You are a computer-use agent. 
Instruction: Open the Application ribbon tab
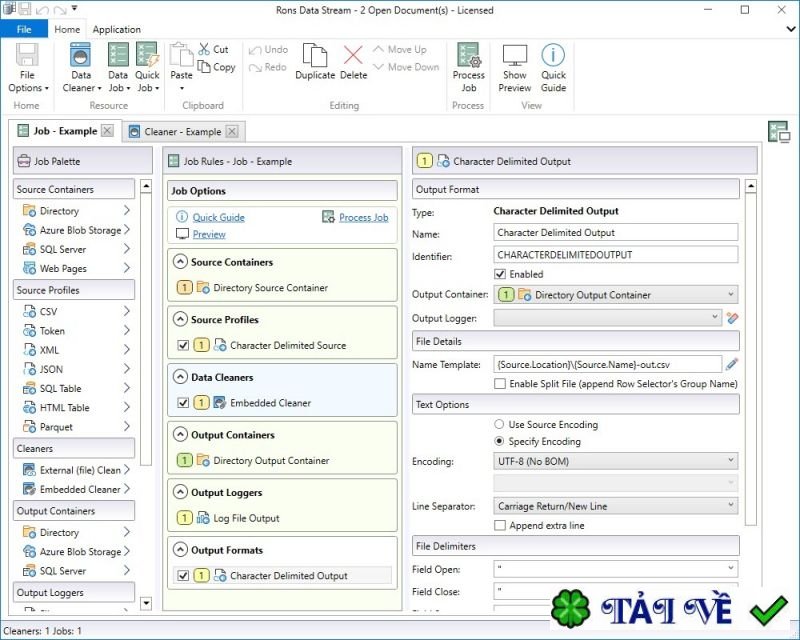[x=117, y=29]
